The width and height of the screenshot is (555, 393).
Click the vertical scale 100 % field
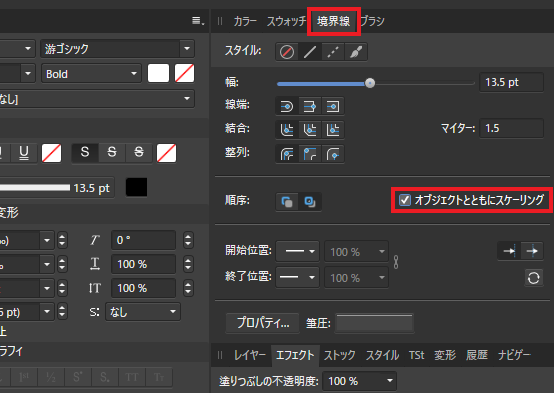coord(143,288)
